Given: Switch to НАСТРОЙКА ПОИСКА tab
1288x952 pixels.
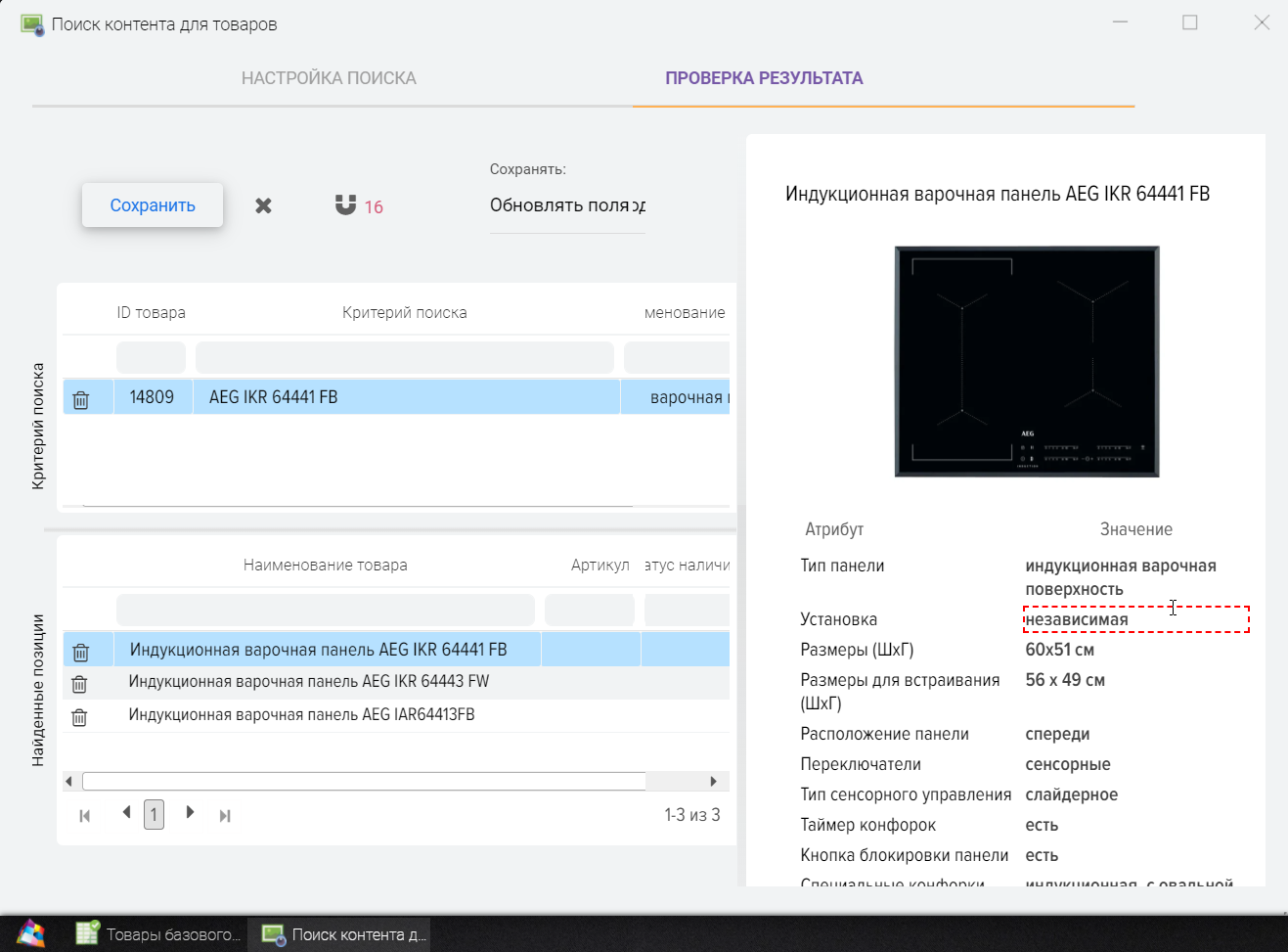Looking at the screenshot, I should [x=329, y=78].
